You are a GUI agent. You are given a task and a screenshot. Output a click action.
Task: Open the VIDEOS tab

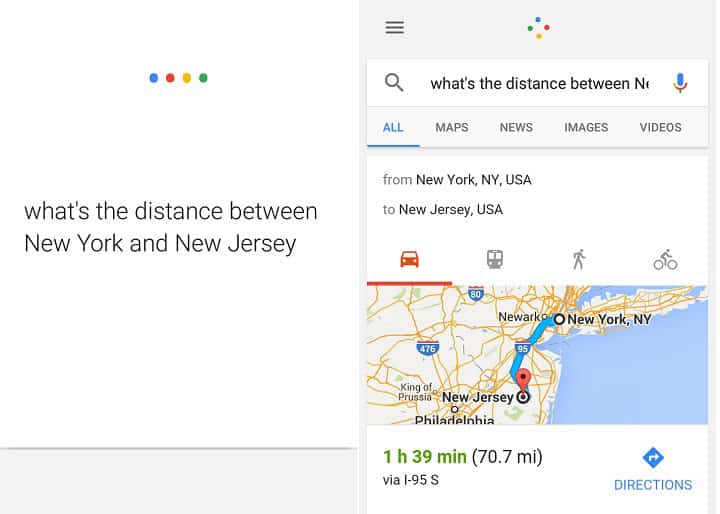click(660, 127)
